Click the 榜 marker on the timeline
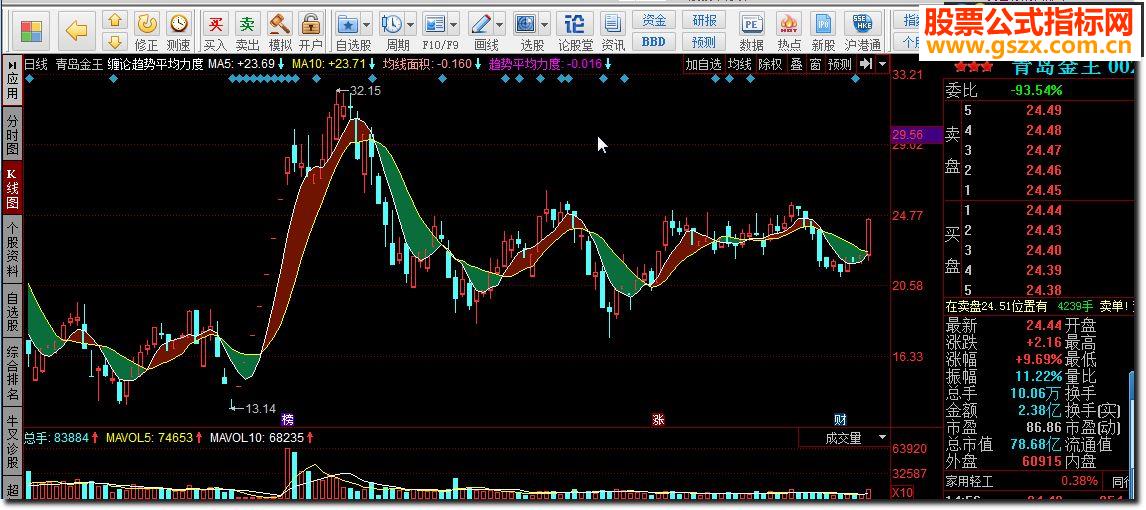The width and height of the screenshot is (1146, 510). tap(288, 419)
